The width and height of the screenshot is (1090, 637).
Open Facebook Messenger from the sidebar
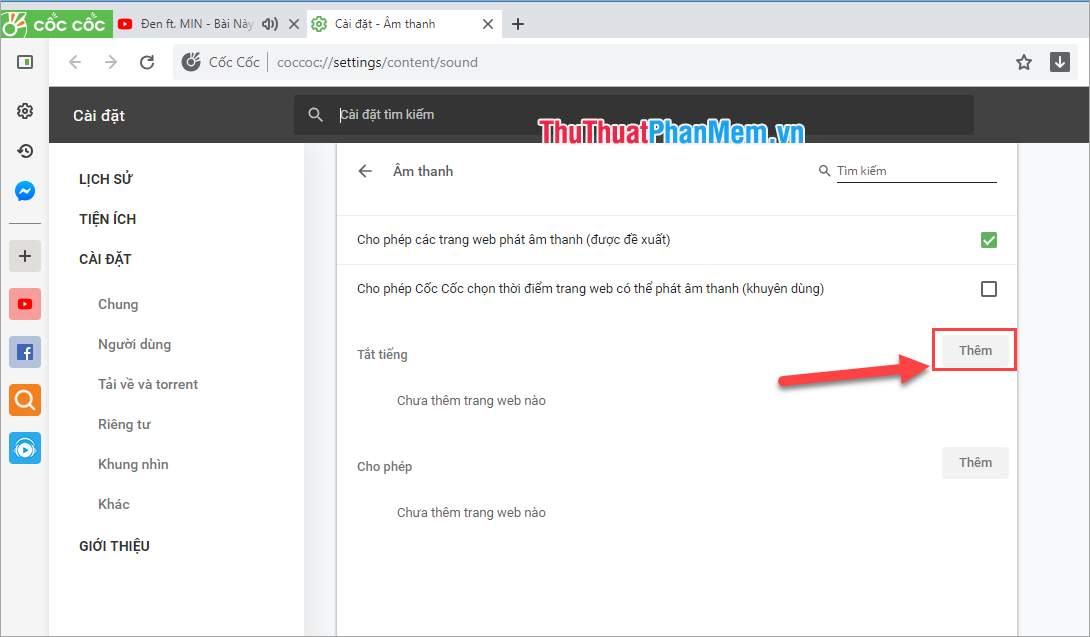click(24, 190)
